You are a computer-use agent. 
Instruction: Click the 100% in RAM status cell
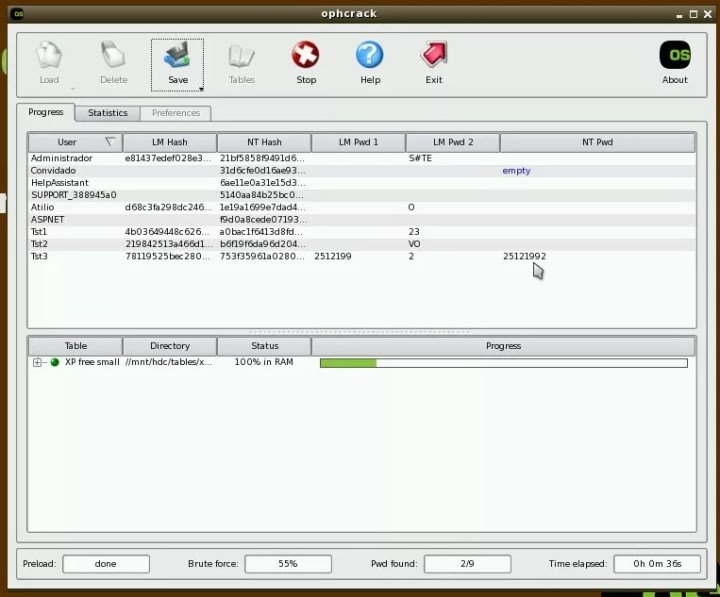pos(264,362)
